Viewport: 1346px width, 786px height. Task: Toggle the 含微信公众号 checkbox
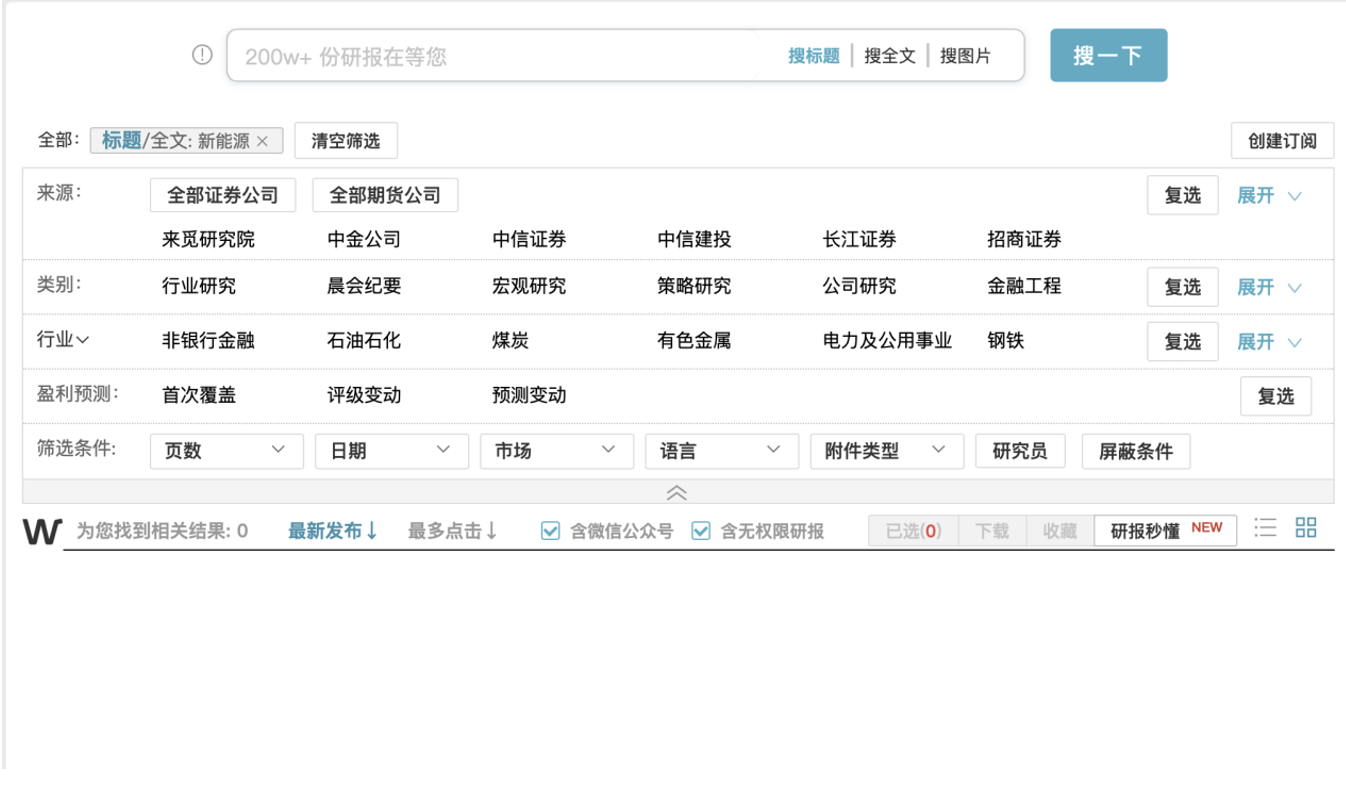(x=550, y=531)
